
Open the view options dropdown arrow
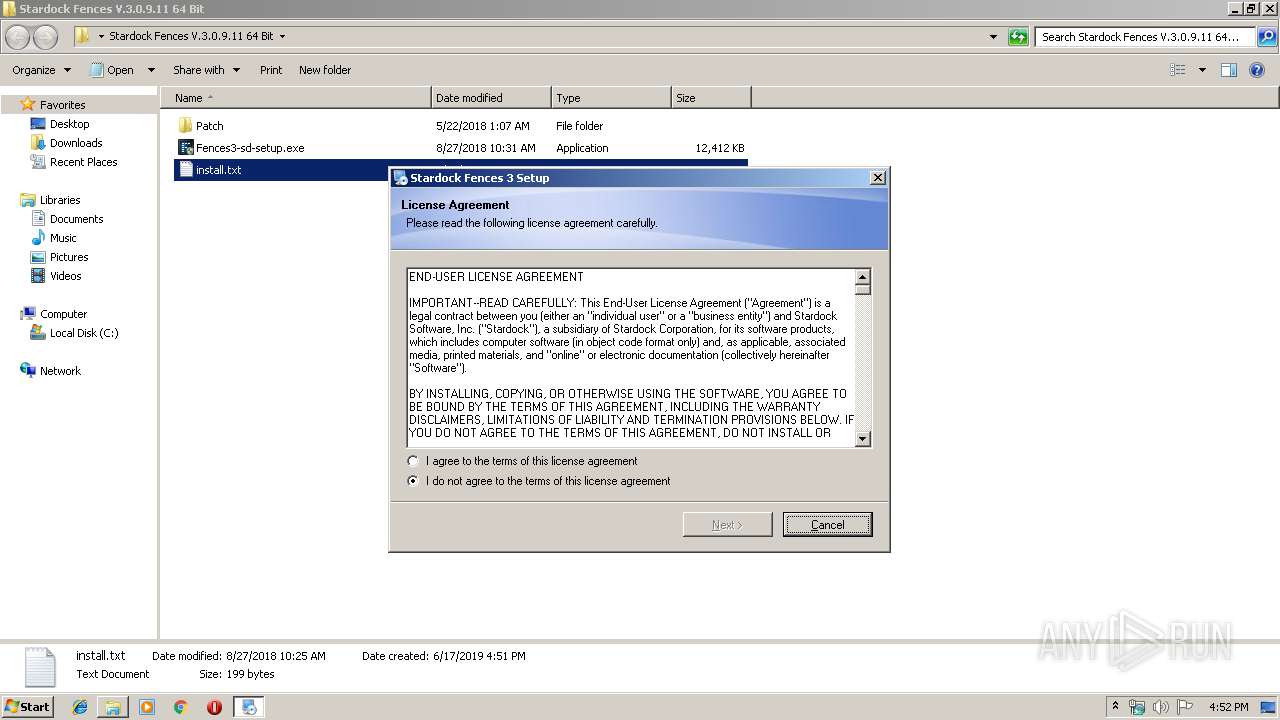[1202, 70]
